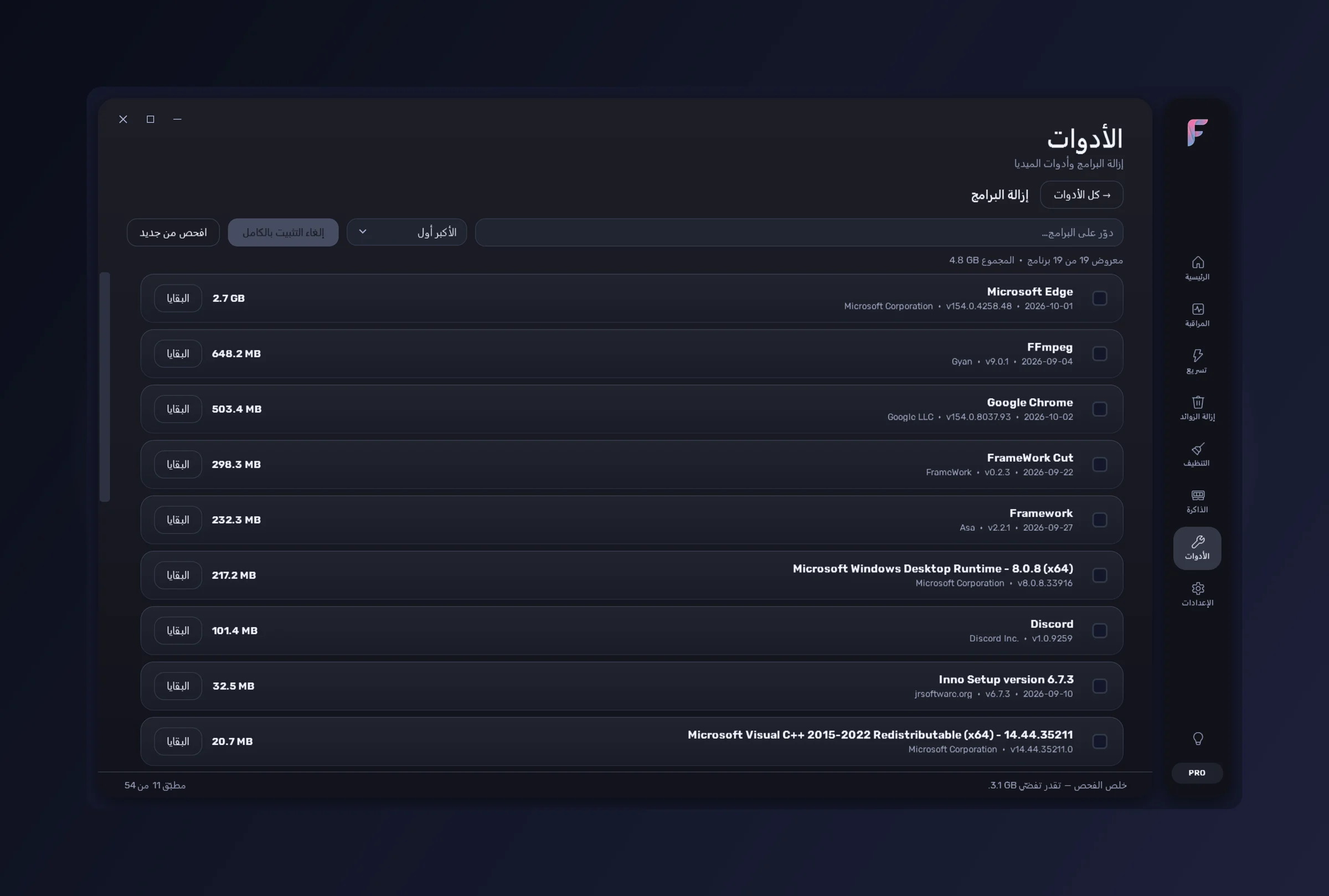The height and width of the screenshot is (896, 1329).
Task: Close the application window
Action: point(123,119)
